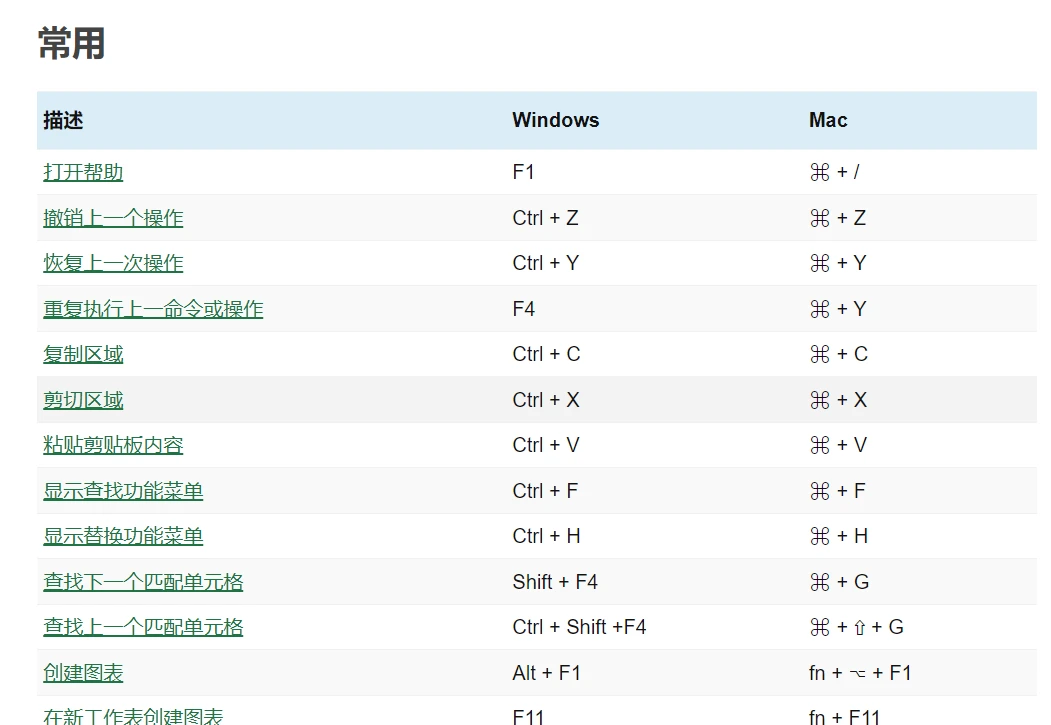Click the 描述 column header
The height and width of the screenshot is (725, 1051).
tap(63, 120)
